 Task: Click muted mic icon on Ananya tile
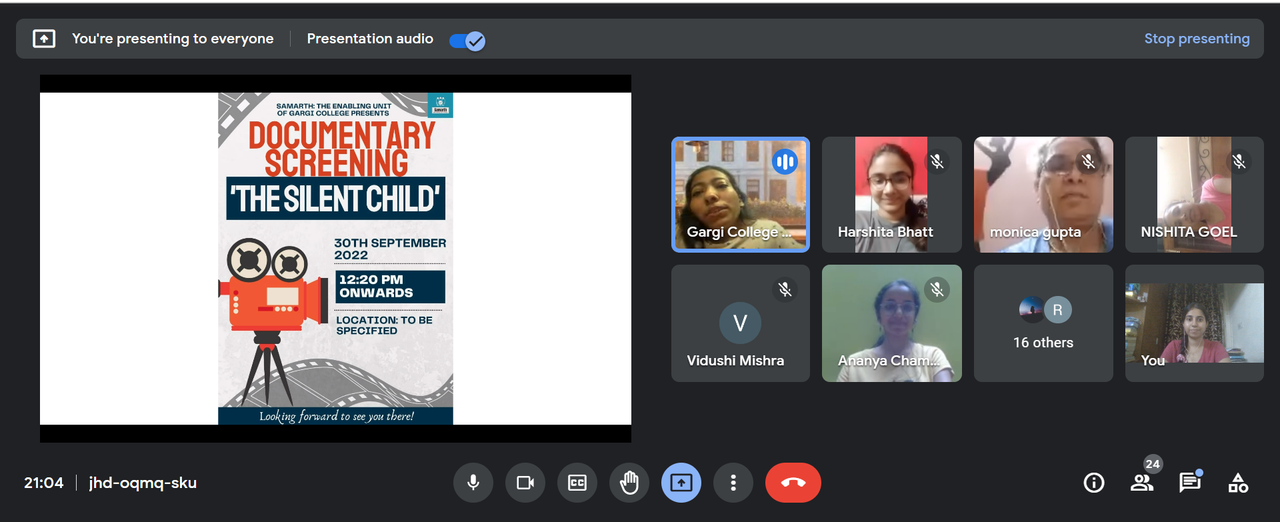[937, 289]
